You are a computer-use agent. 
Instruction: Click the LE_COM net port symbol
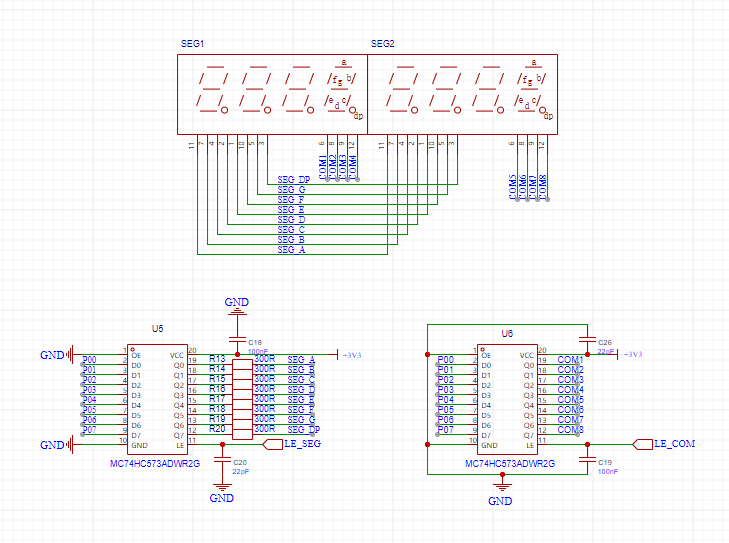643,444
